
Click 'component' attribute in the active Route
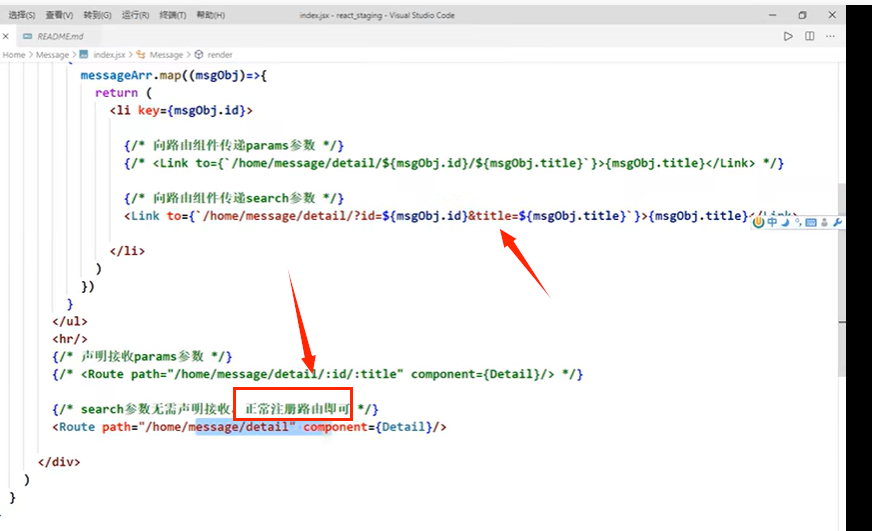coord(335,427)
